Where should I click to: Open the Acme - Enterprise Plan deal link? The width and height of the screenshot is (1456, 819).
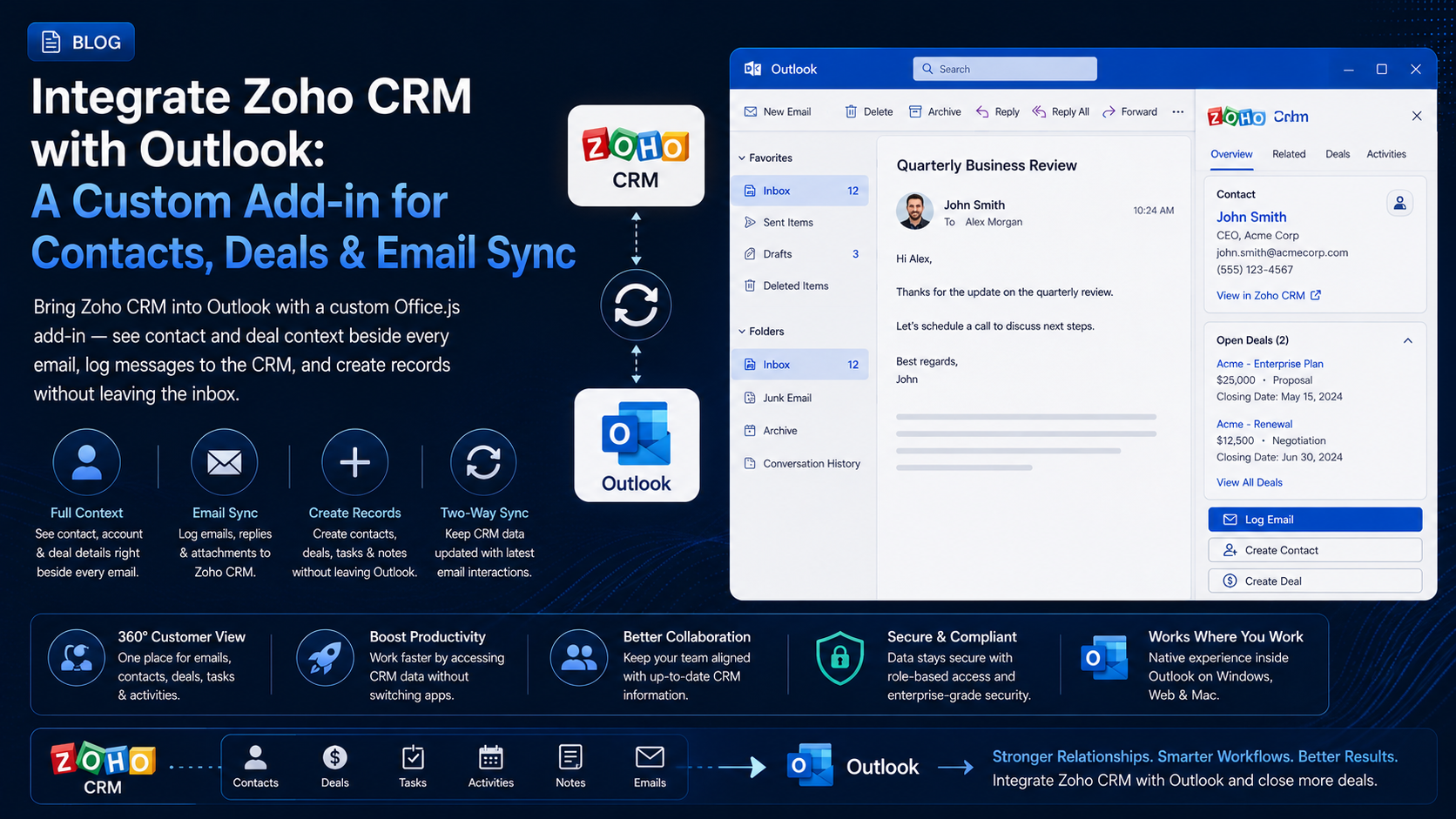1270,364
